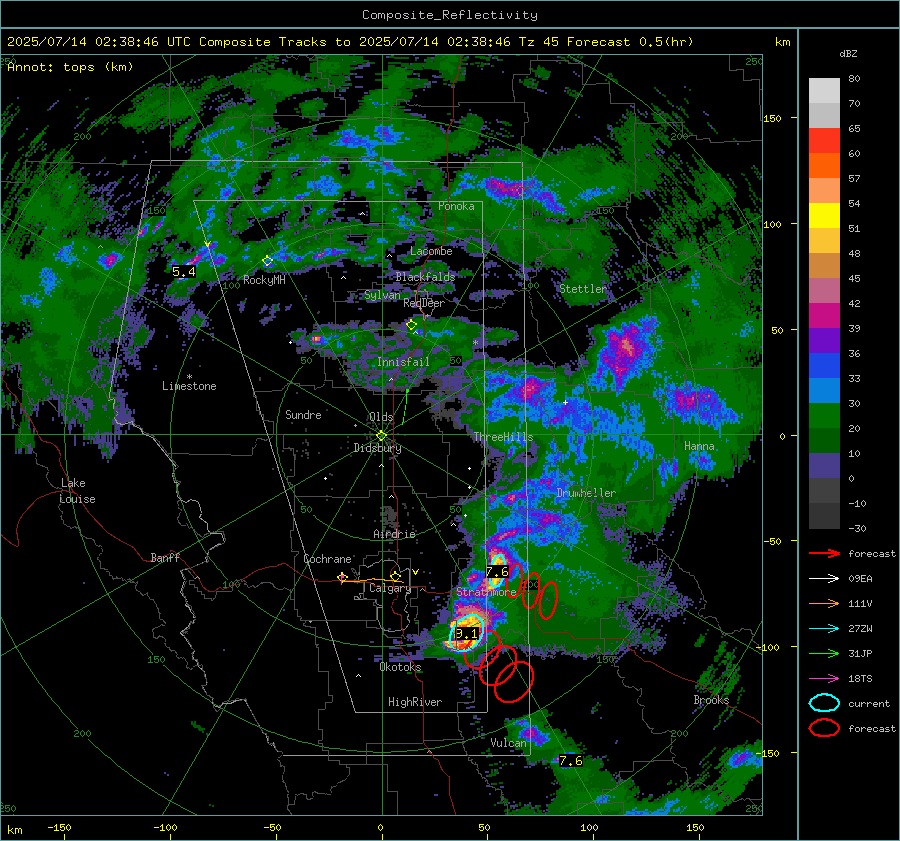Viewport: 900px width, 841px height.
Task: Click the ThreeHills label
Action: [503, 437]
